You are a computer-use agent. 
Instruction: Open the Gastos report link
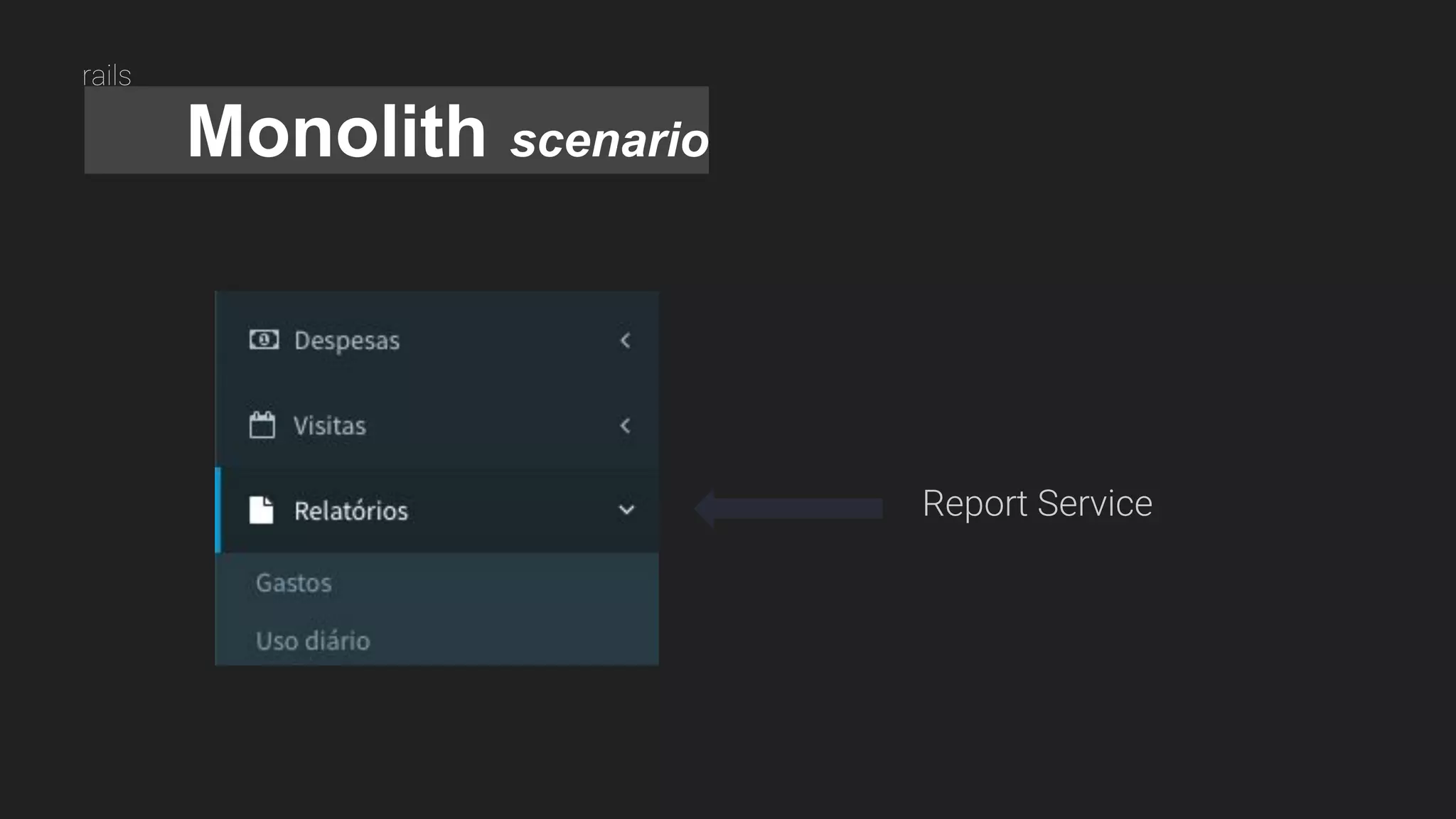pyautogui.click(x=294, y=583)
